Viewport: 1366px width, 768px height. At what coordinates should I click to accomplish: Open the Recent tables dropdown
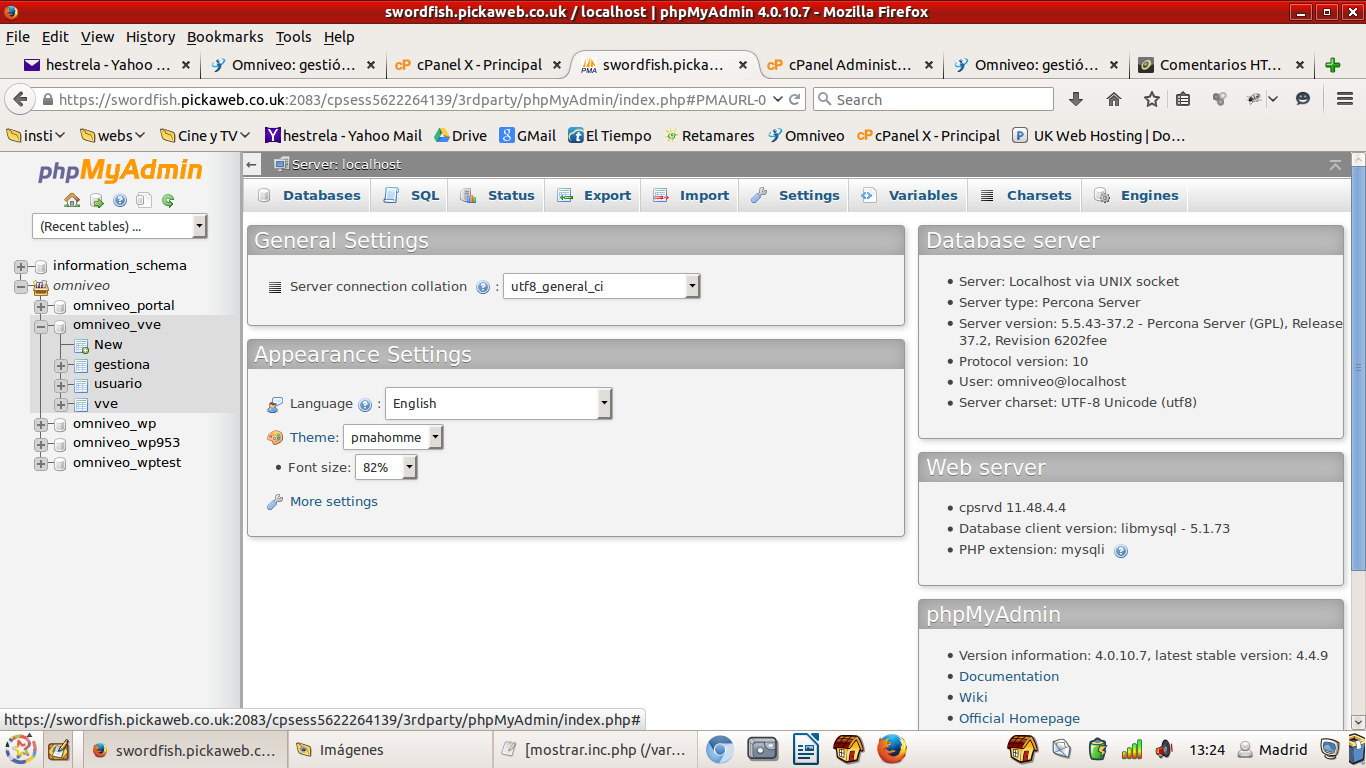coord(120,226)
